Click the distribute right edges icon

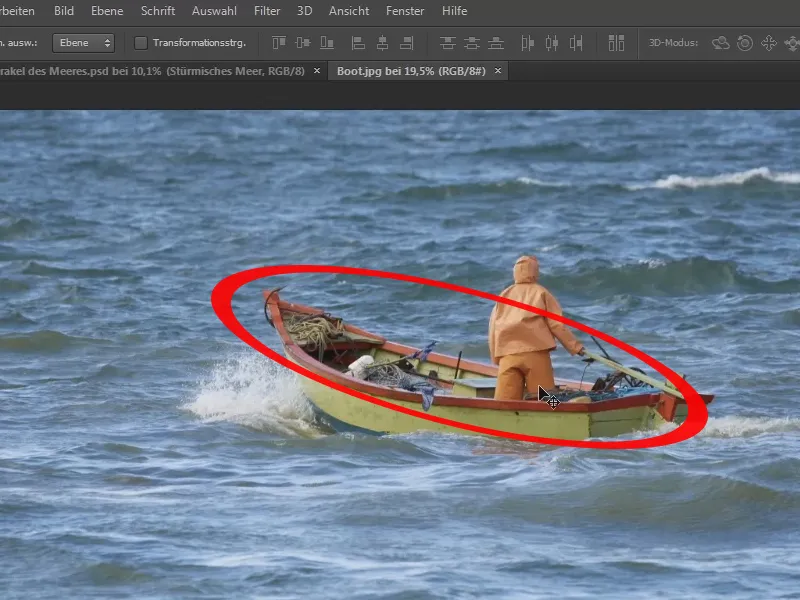[x=576, y=43]
